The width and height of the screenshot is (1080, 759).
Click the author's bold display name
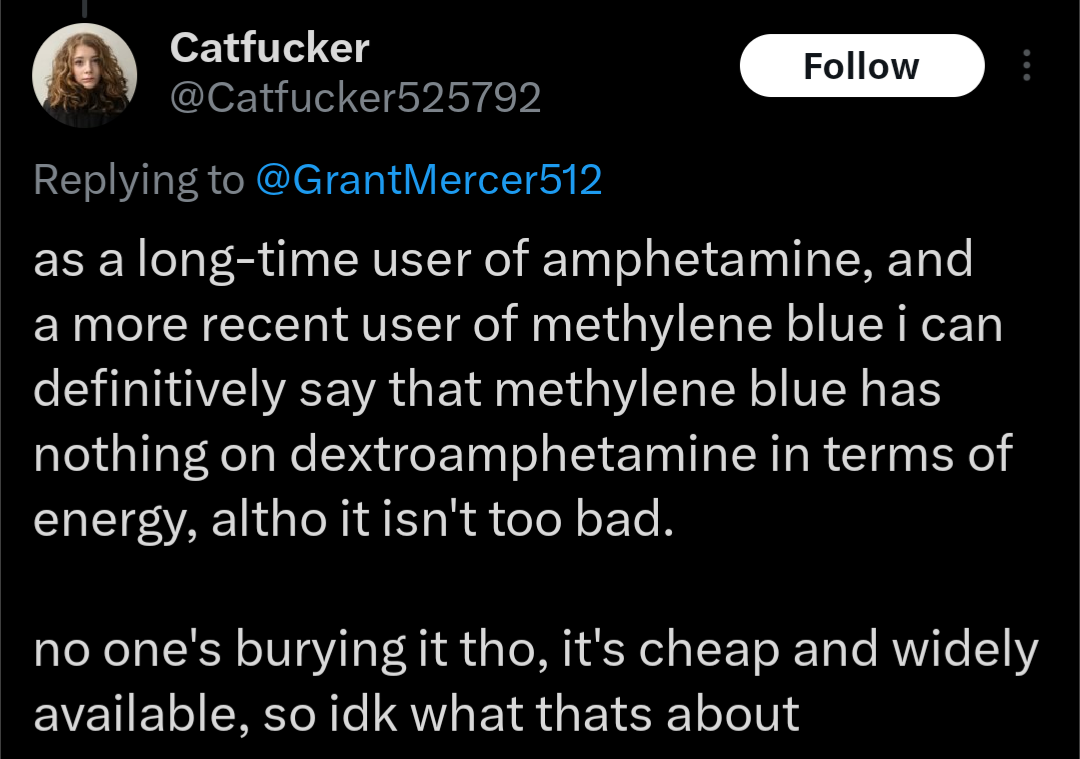(x=270, y=48)
